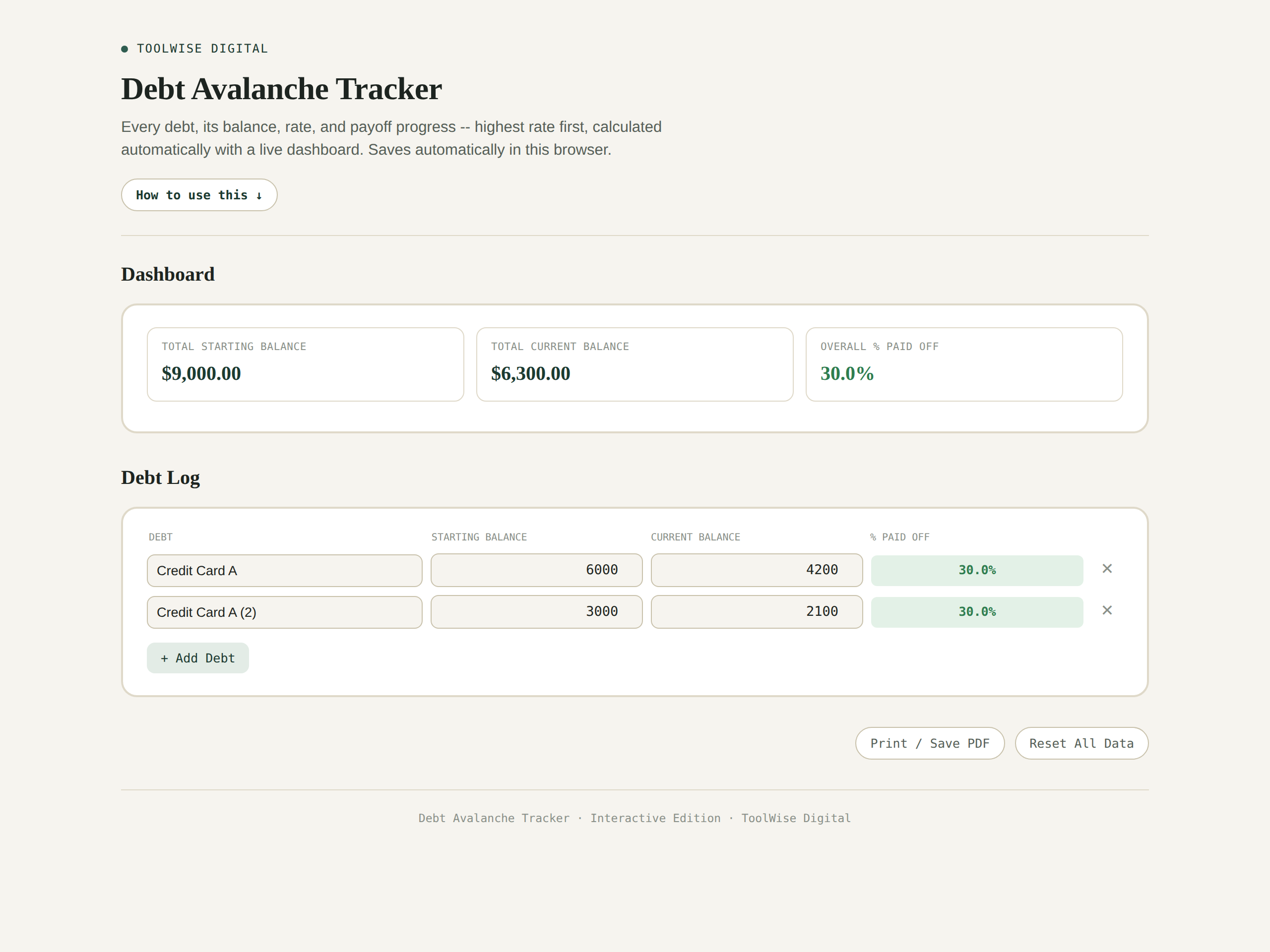Click the $6,300.00 total current balance

[x=530, y=373]
